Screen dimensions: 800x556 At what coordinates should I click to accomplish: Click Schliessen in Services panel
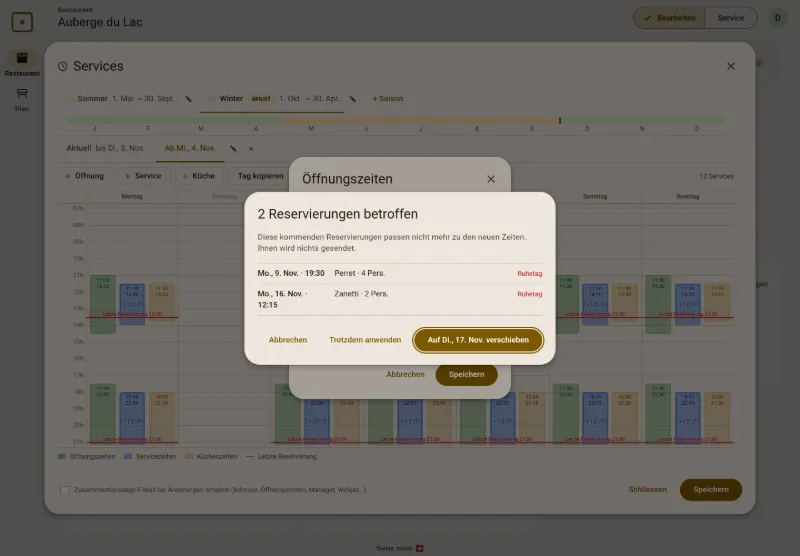pos(647,489)
